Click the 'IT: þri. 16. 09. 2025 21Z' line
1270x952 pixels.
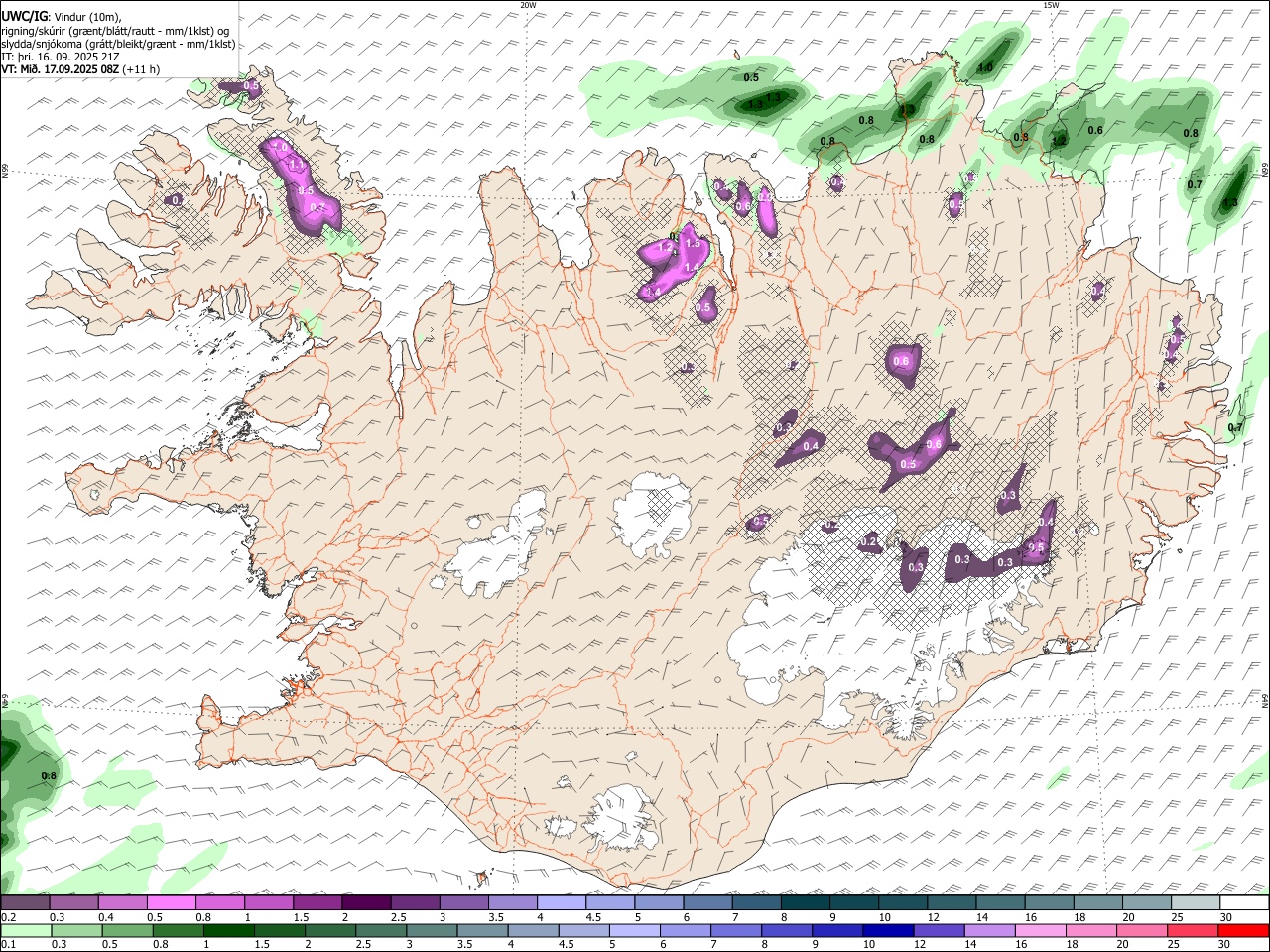point(62,57)
